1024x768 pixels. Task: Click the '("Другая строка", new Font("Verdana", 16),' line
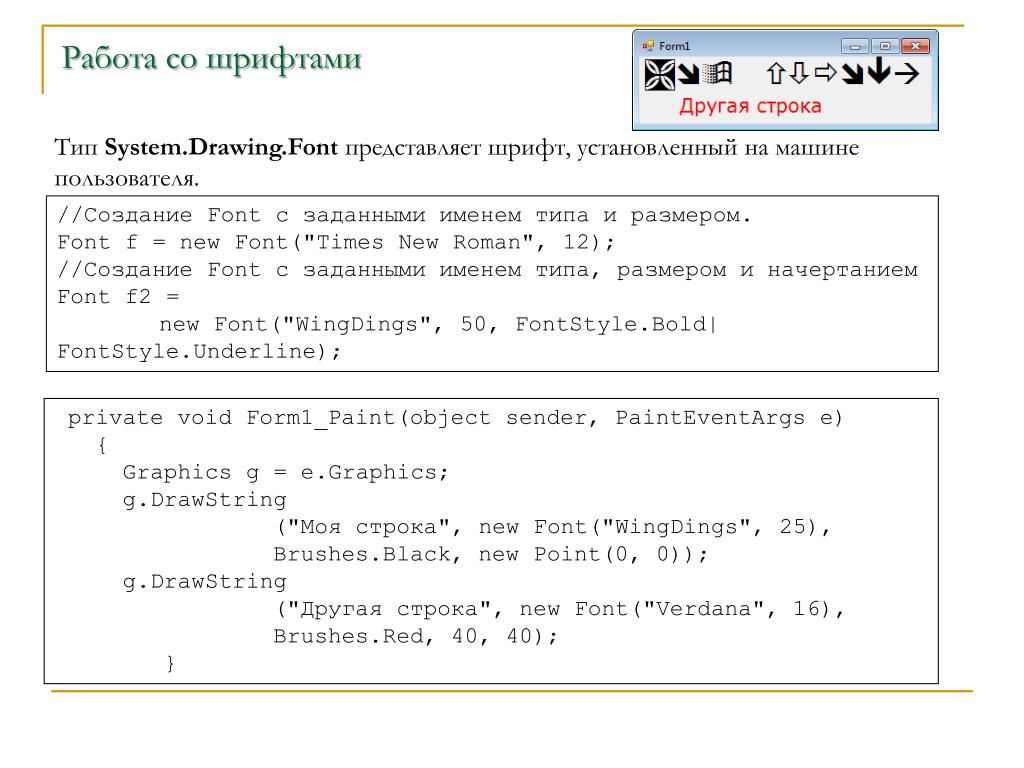(x=560, y=609)
